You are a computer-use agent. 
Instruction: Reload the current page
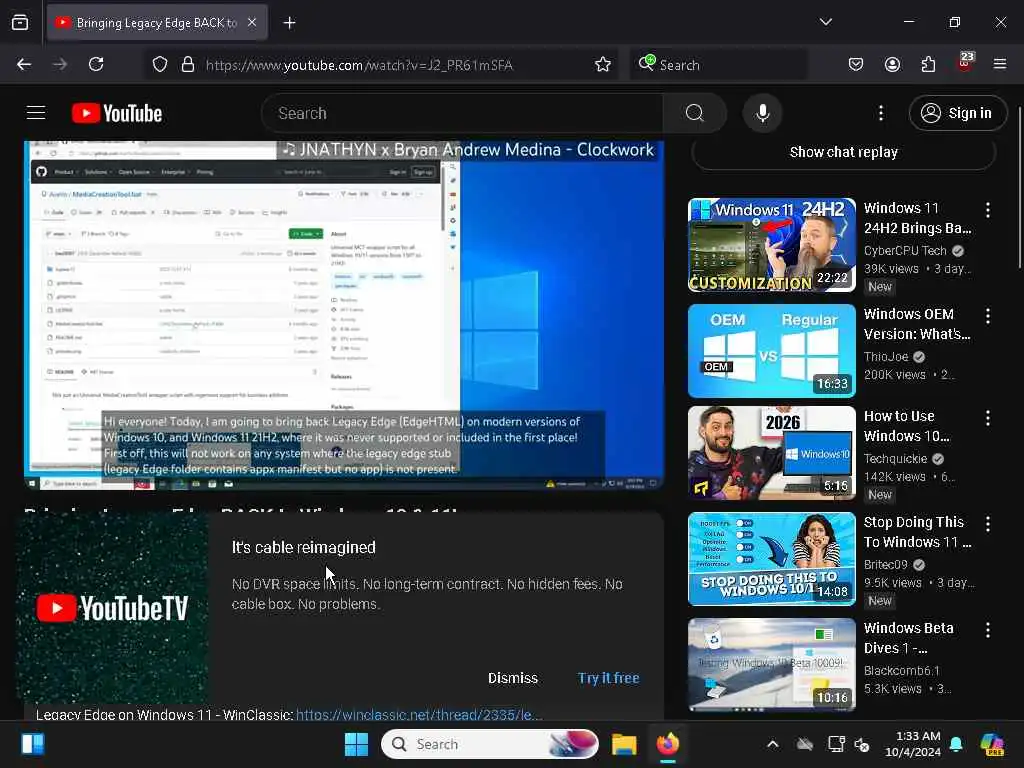[x=96, y=64]
